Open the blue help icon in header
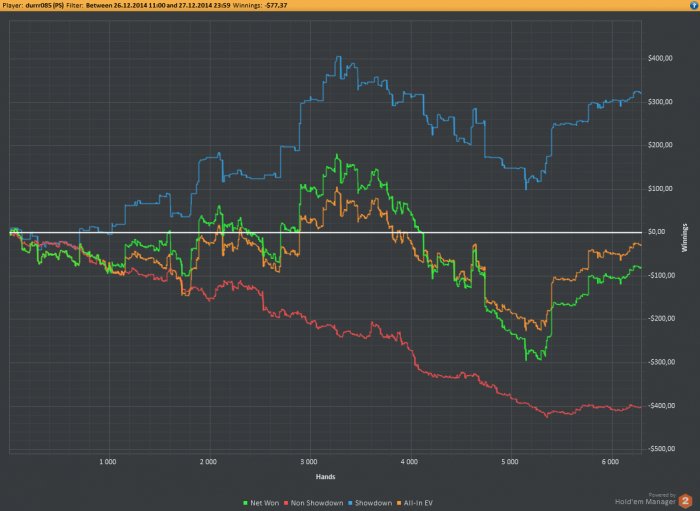 (x=695, y=5)
